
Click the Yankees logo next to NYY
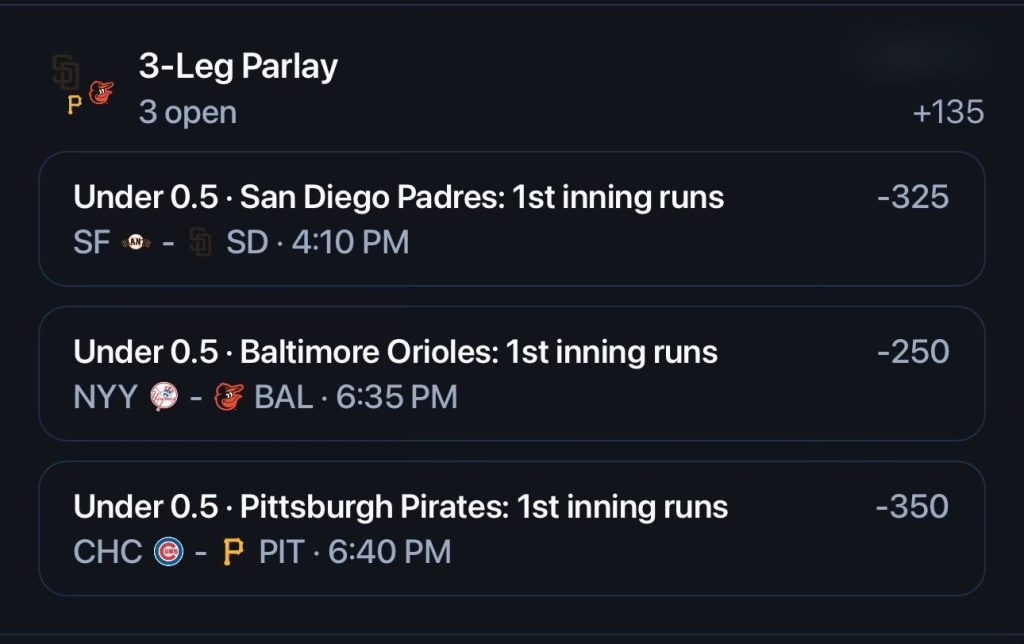coord(164,397)
